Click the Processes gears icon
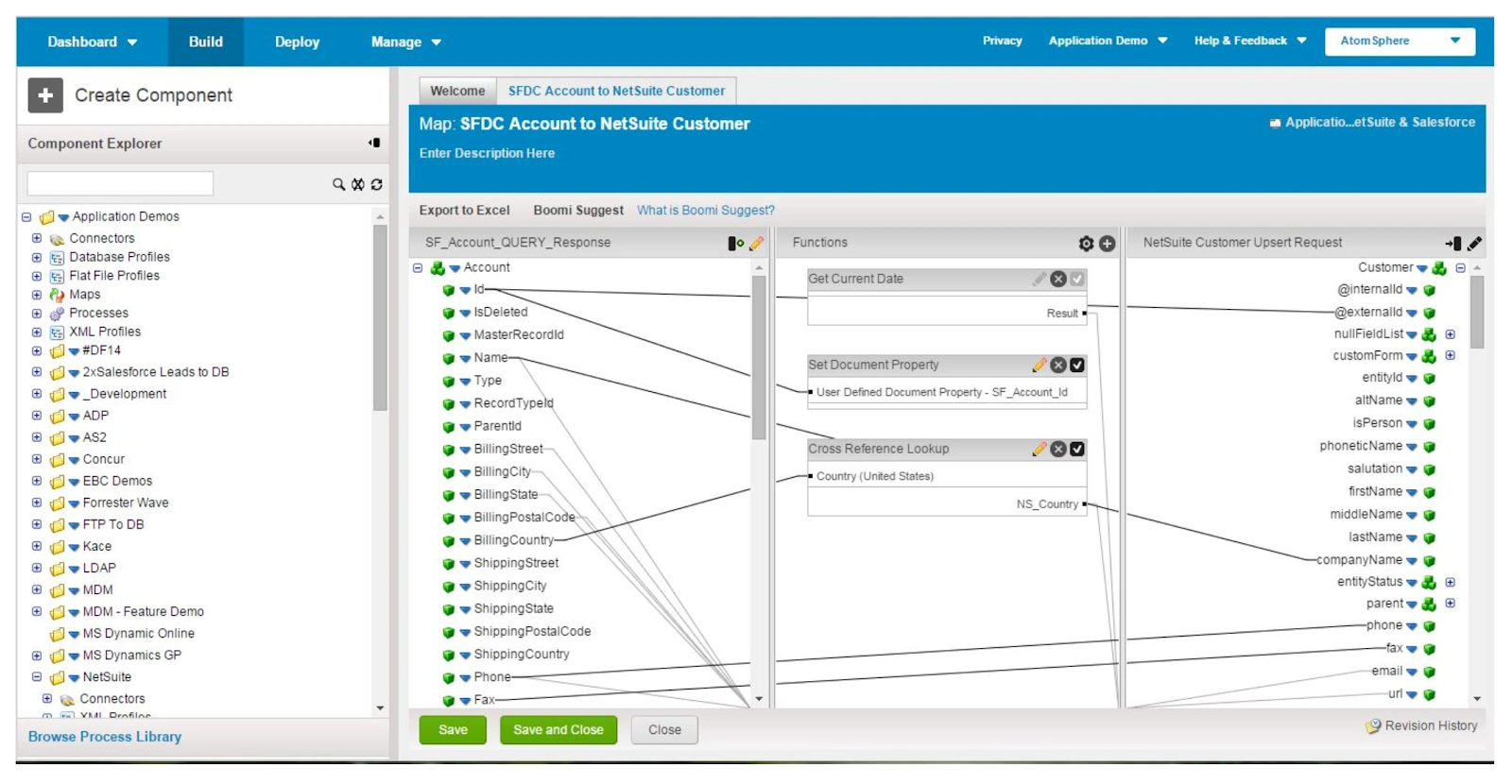 pos(57,314)
